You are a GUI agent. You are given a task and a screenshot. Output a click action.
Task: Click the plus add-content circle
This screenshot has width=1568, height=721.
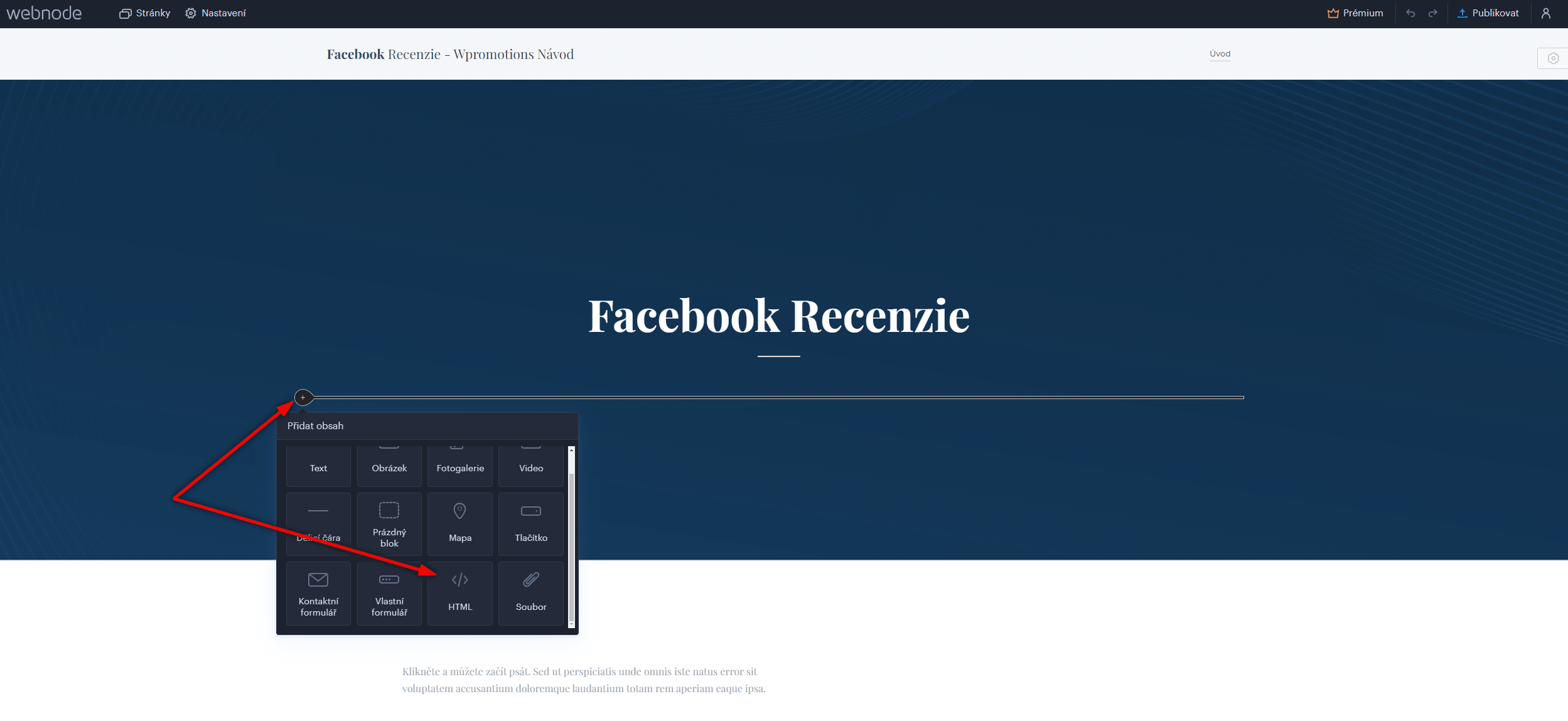tap(303, 397)
